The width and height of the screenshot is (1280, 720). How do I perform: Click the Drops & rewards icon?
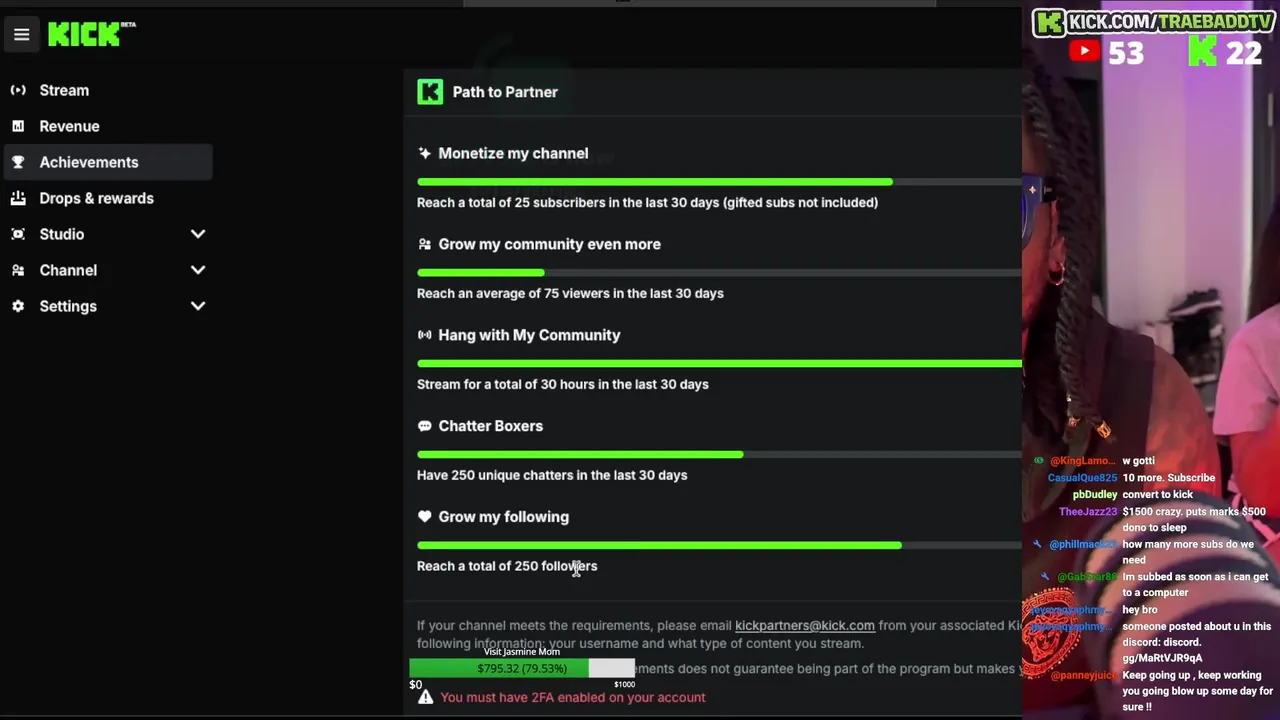pos(18,198)
